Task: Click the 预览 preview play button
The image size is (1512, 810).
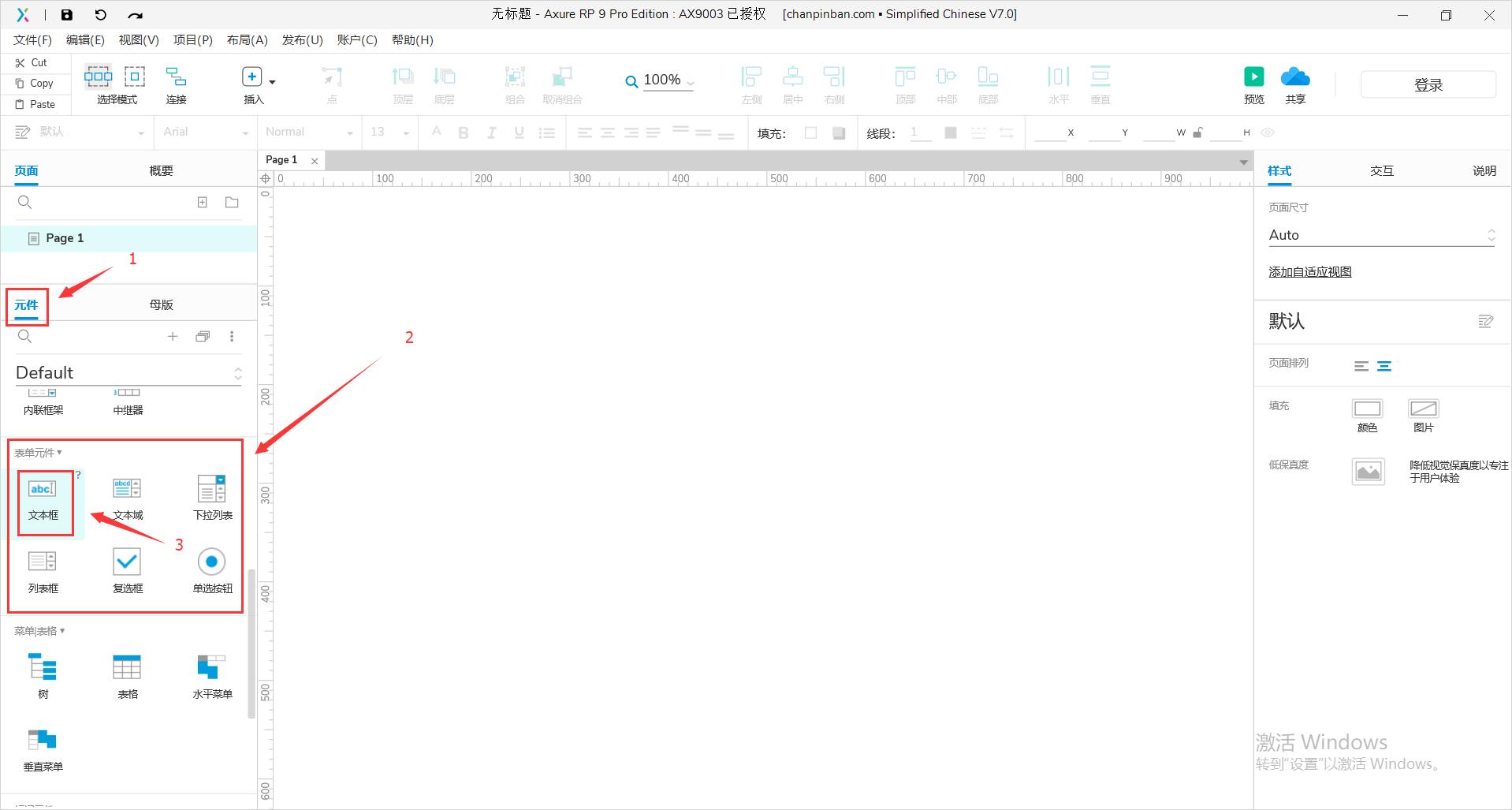Action: pyautogui.click(x=1254, y=77)
